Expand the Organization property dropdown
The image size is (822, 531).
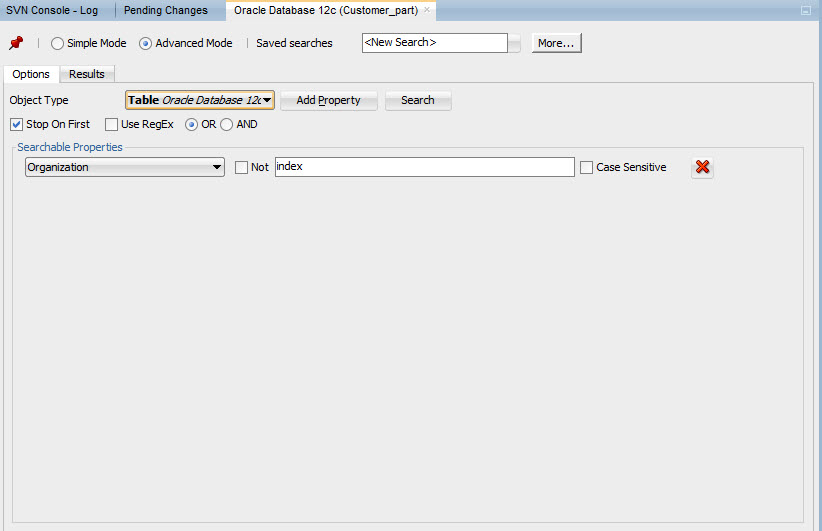217,168
